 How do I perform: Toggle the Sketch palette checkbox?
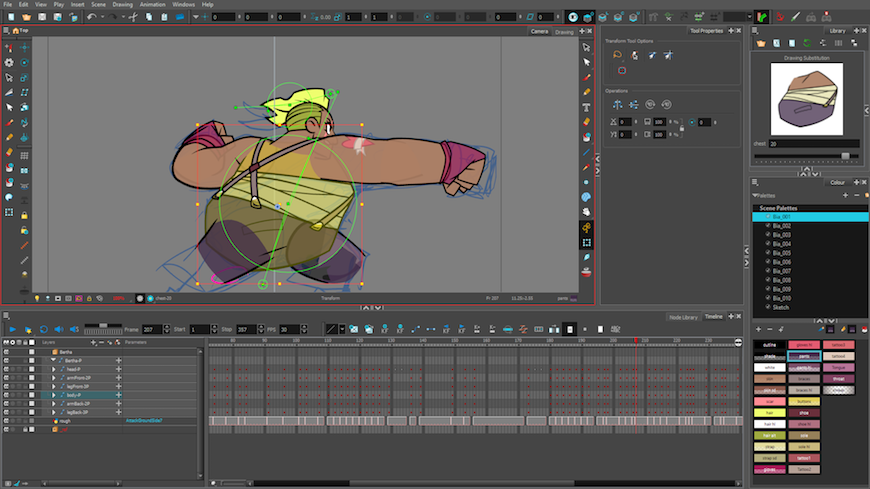pyautogui.click(x=768, y=307)
